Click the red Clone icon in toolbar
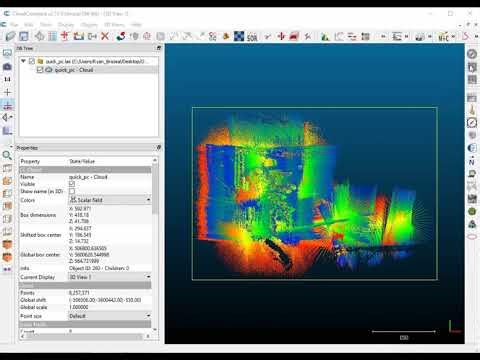Image resolution: width=480 pixels, height=360 pixels. click(65, 36)
